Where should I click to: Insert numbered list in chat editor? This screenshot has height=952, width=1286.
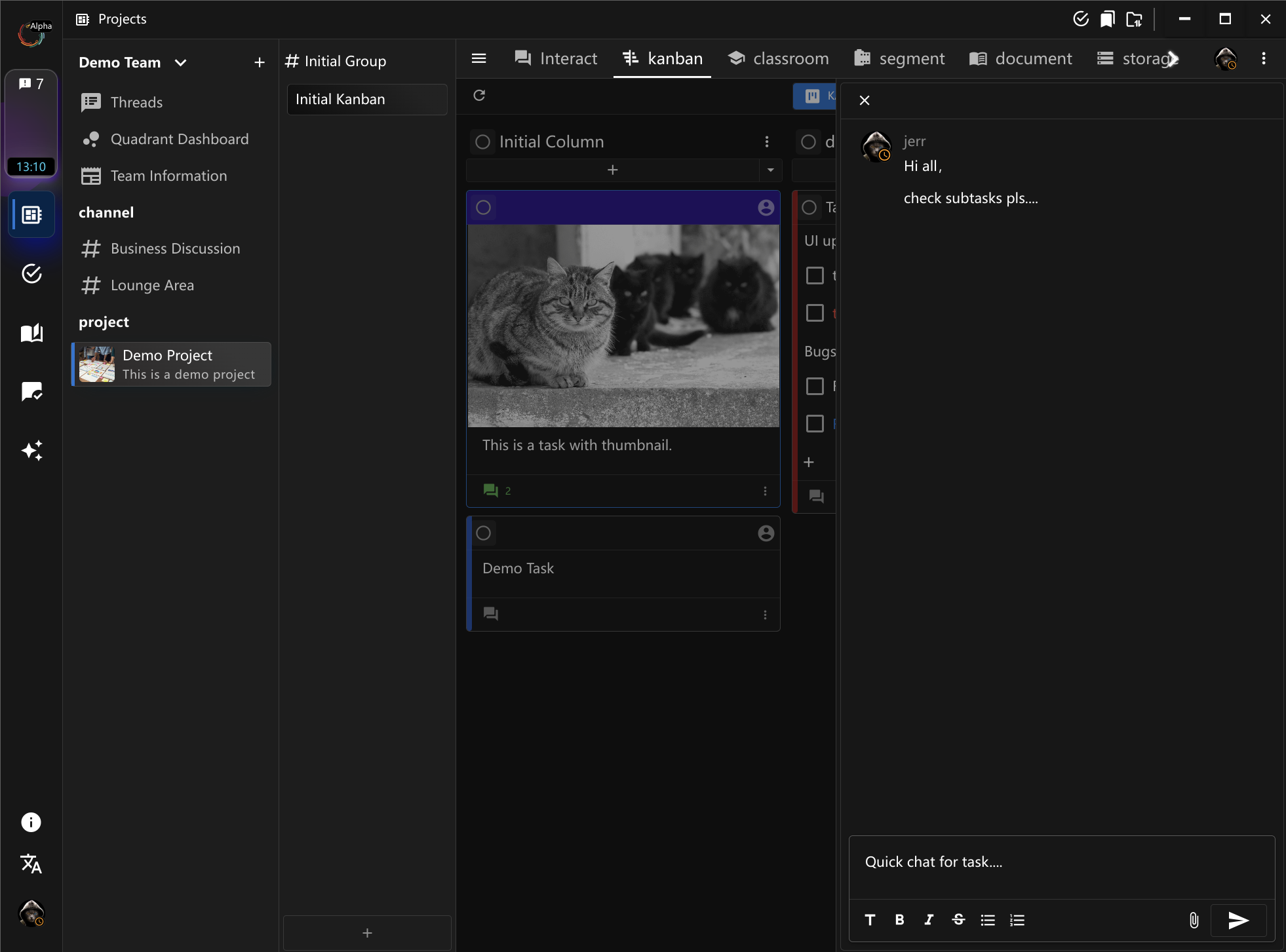coord(1017,920)
